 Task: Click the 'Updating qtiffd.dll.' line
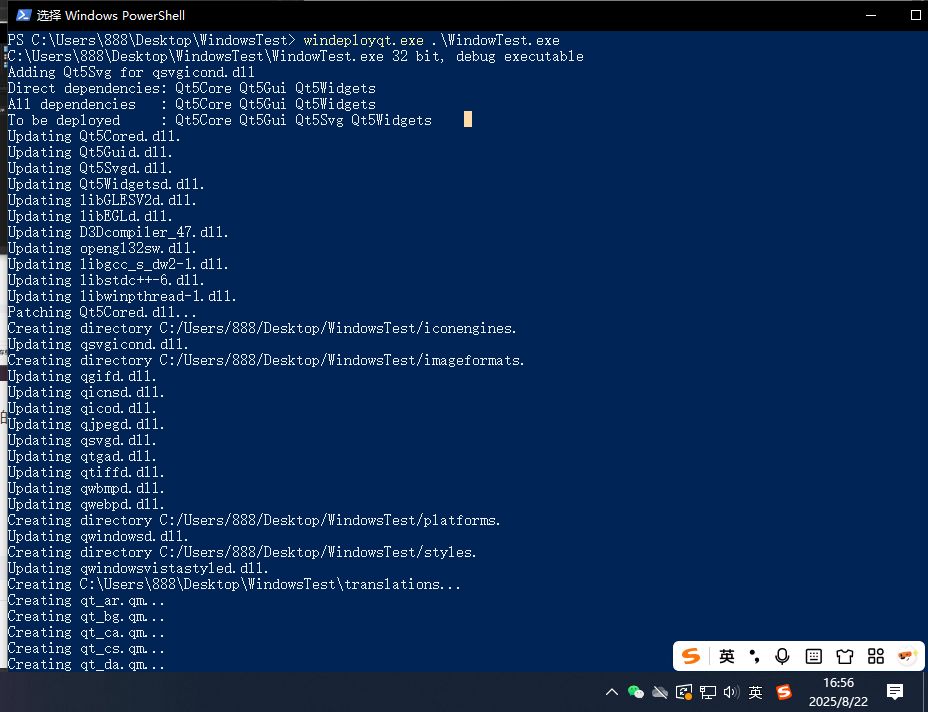(86, 472)
